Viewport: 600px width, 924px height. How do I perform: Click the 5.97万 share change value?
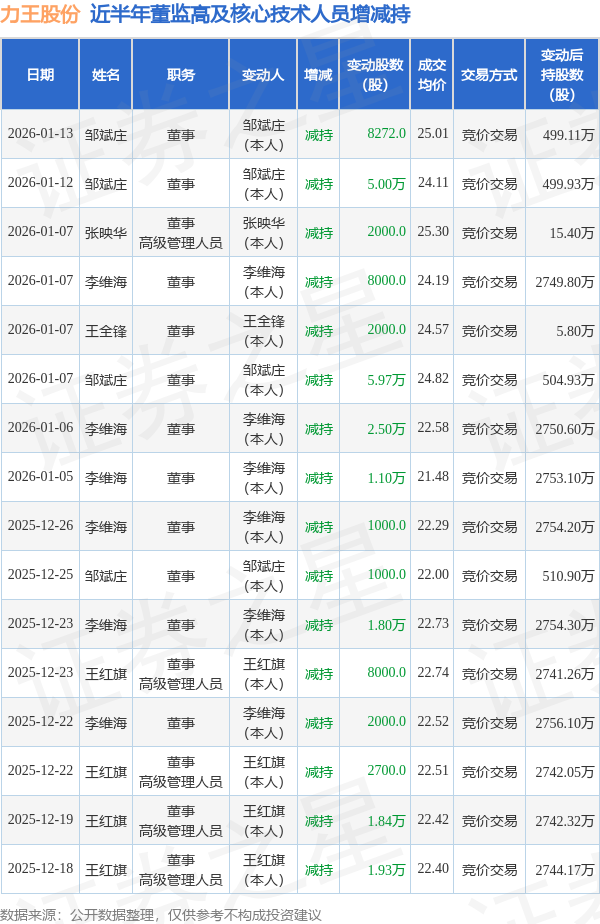pyautogui.click(x=386, y=379)
